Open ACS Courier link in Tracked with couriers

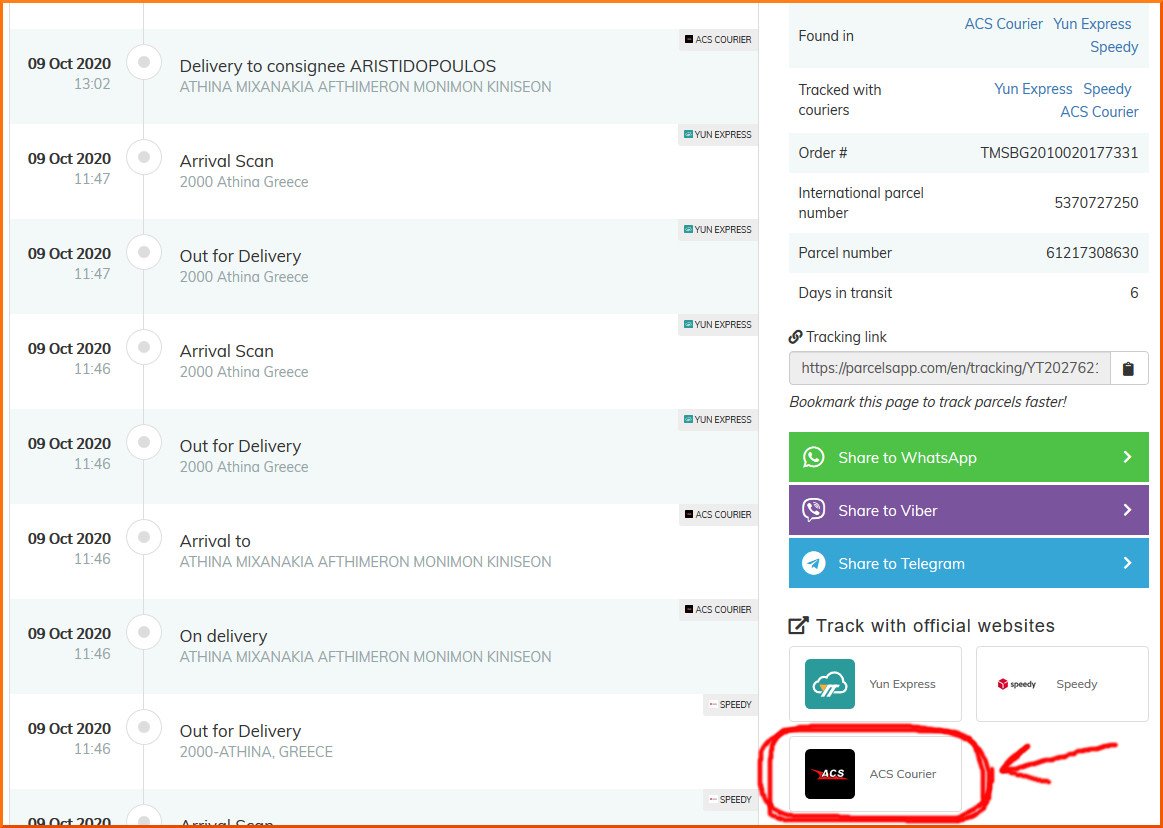[x=1099, y=112]
